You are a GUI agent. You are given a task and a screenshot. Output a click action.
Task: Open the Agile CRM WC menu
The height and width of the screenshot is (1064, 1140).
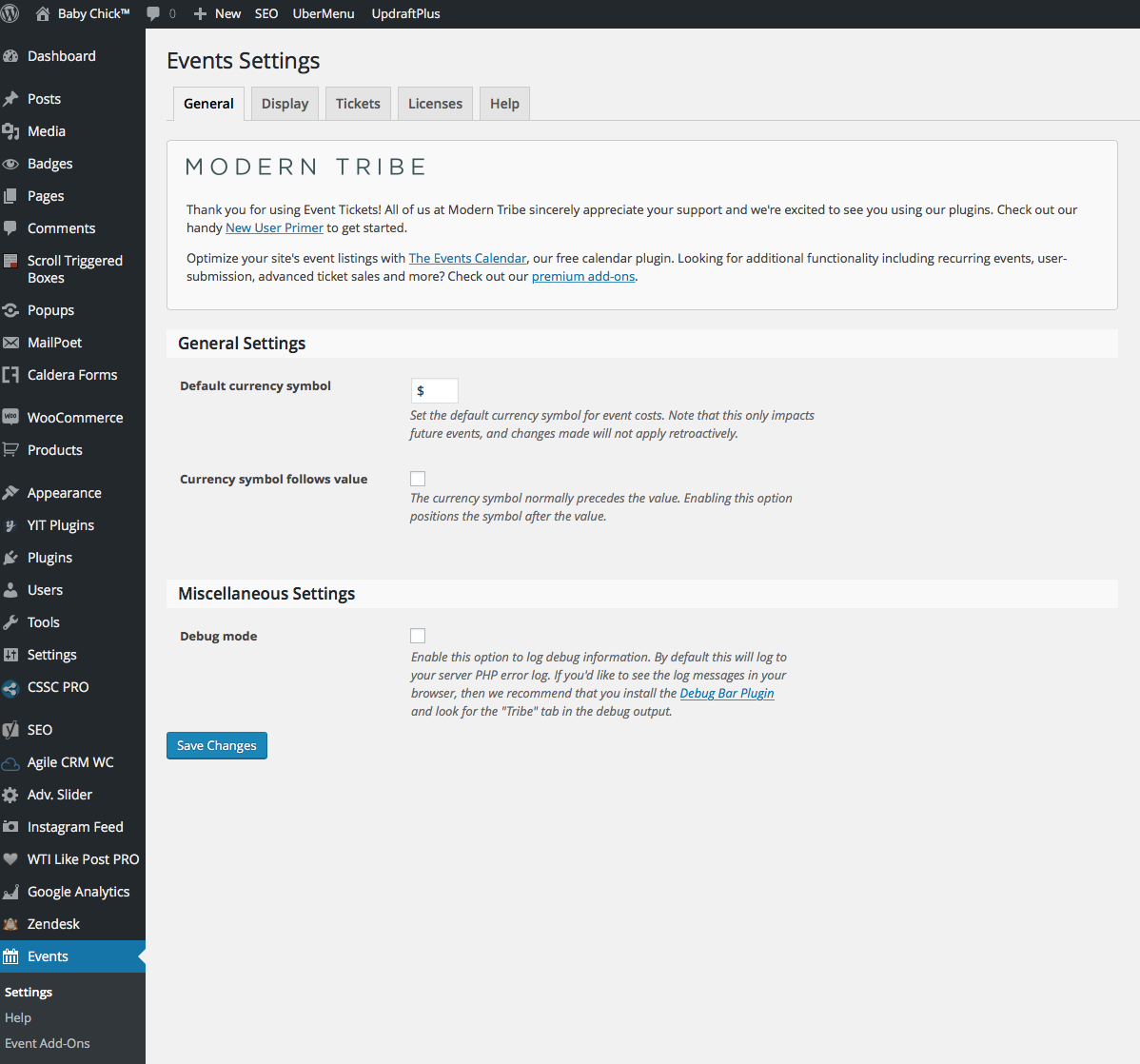[72, 762]
